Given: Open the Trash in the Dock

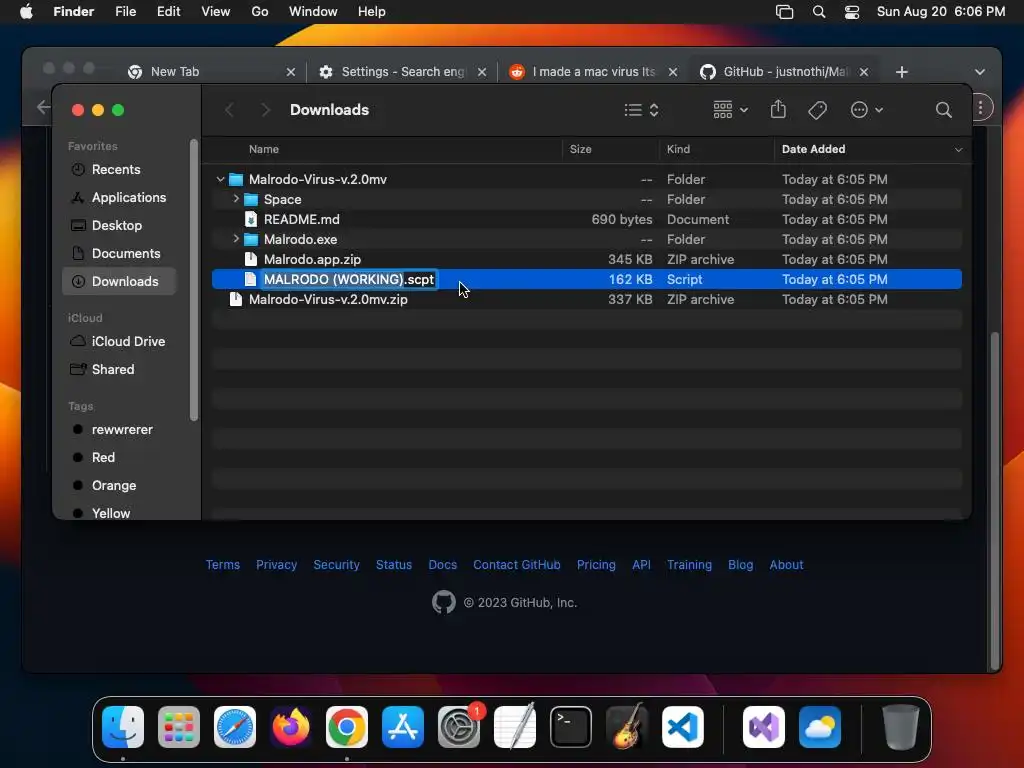Looking at the screenshot, I should coord(901,727).
